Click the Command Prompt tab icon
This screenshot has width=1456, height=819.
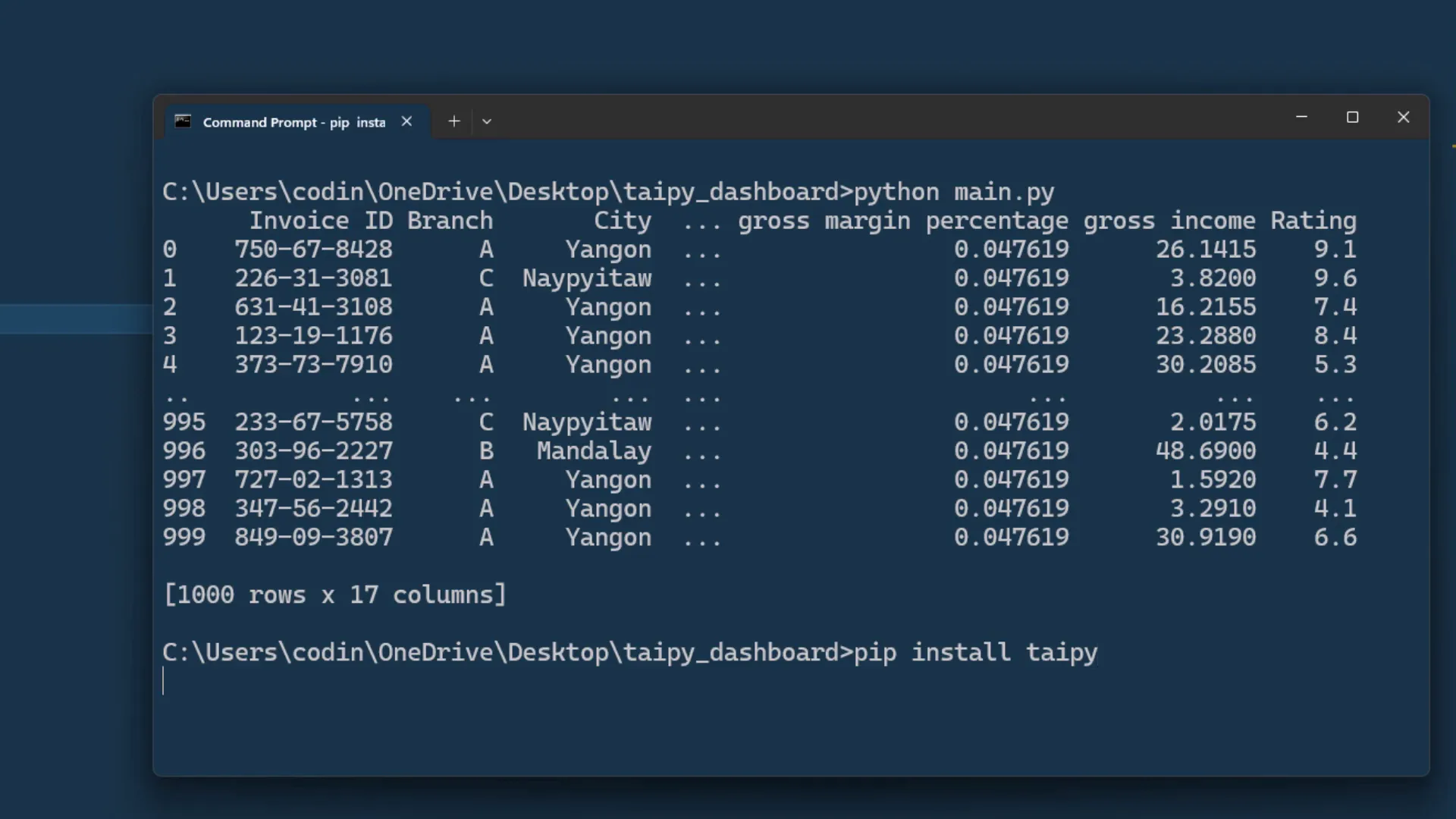(x=183, y=121)
